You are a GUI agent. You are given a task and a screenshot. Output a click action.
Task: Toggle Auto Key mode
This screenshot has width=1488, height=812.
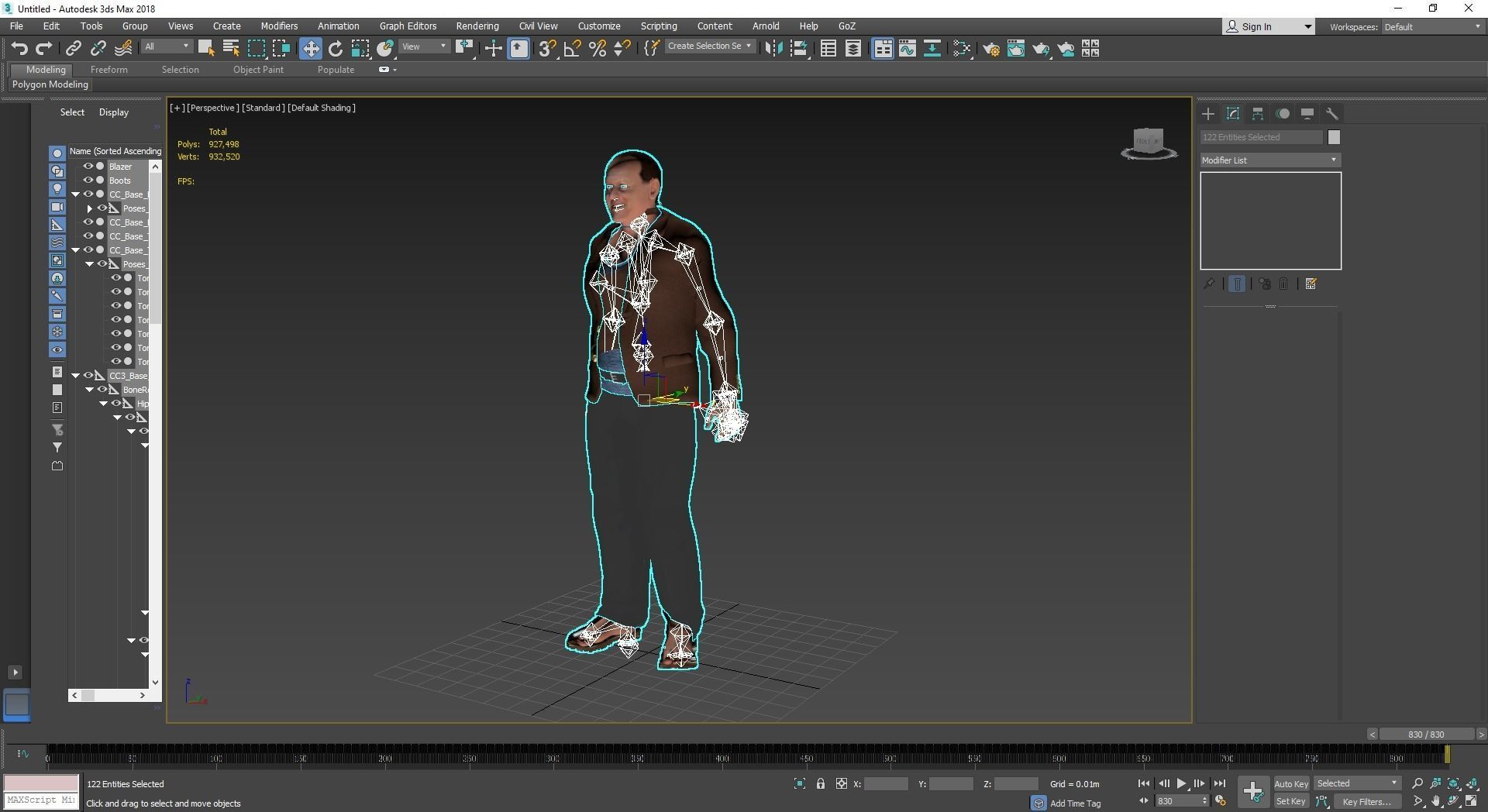(1291, 784)
